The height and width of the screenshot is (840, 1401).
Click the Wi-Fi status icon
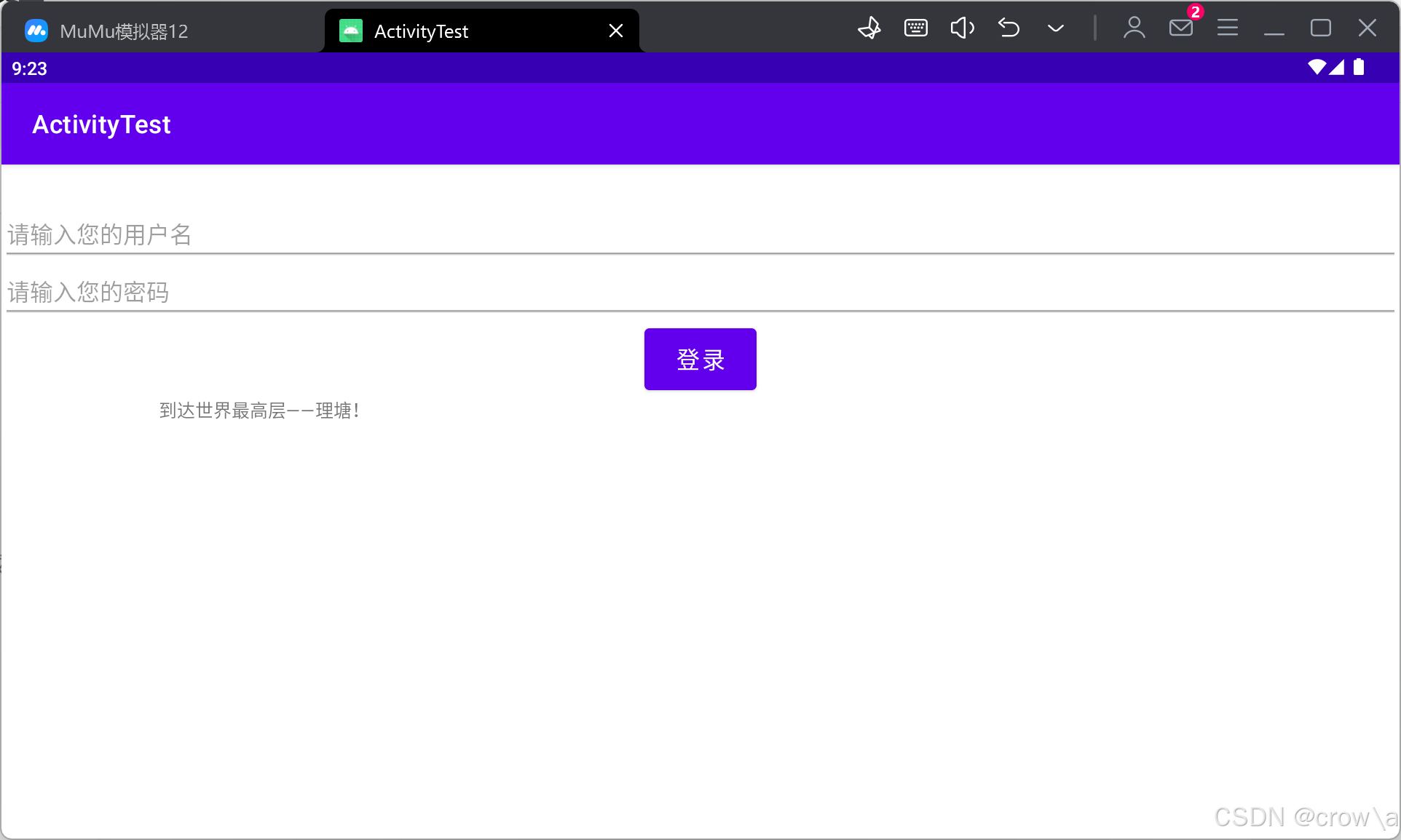coord(1317,68)
